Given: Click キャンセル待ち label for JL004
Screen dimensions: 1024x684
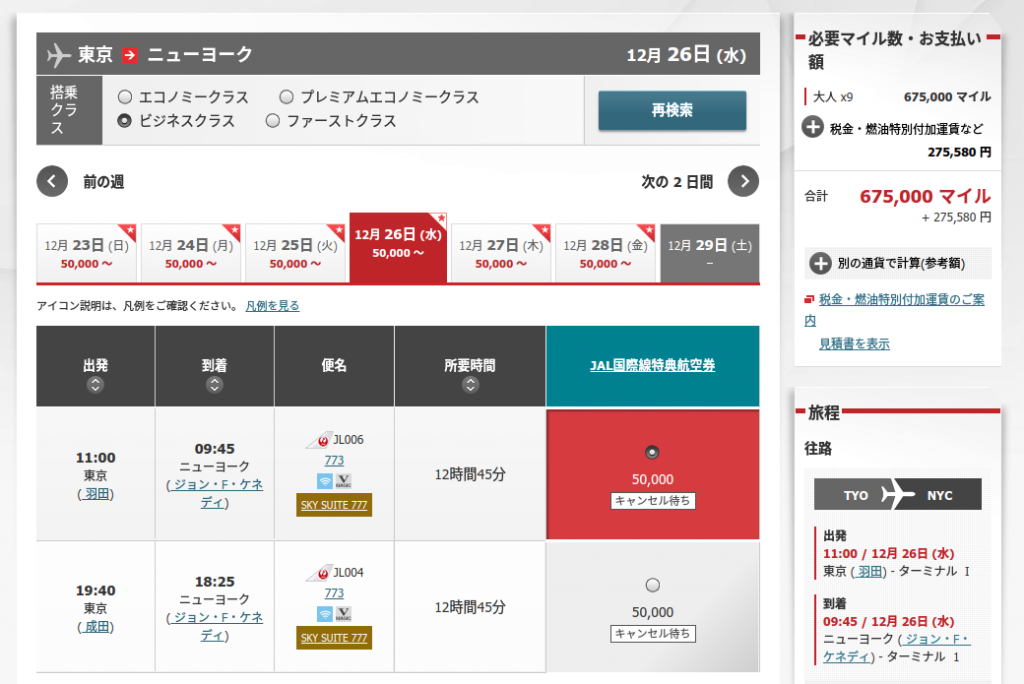Looking at the screenshot, I should coord(652,633).
